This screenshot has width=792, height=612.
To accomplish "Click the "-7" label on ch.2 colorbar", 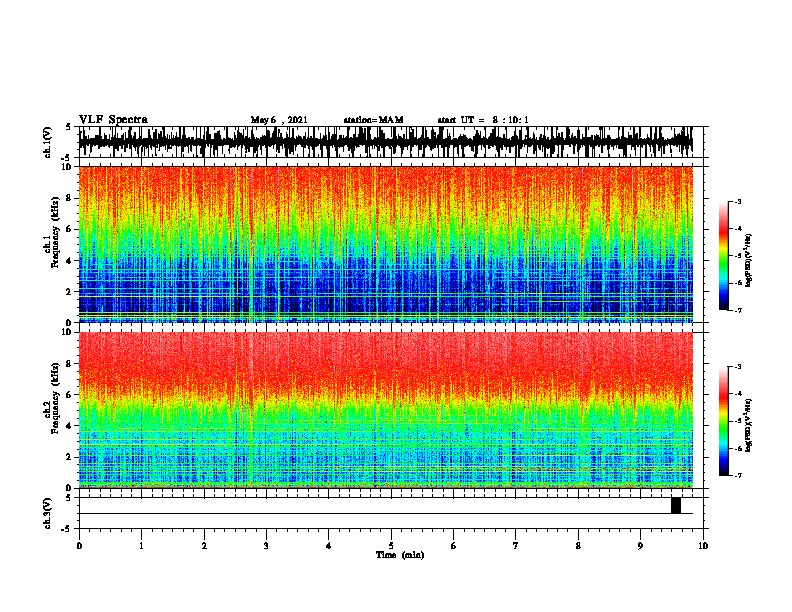I will coord(737,476).
